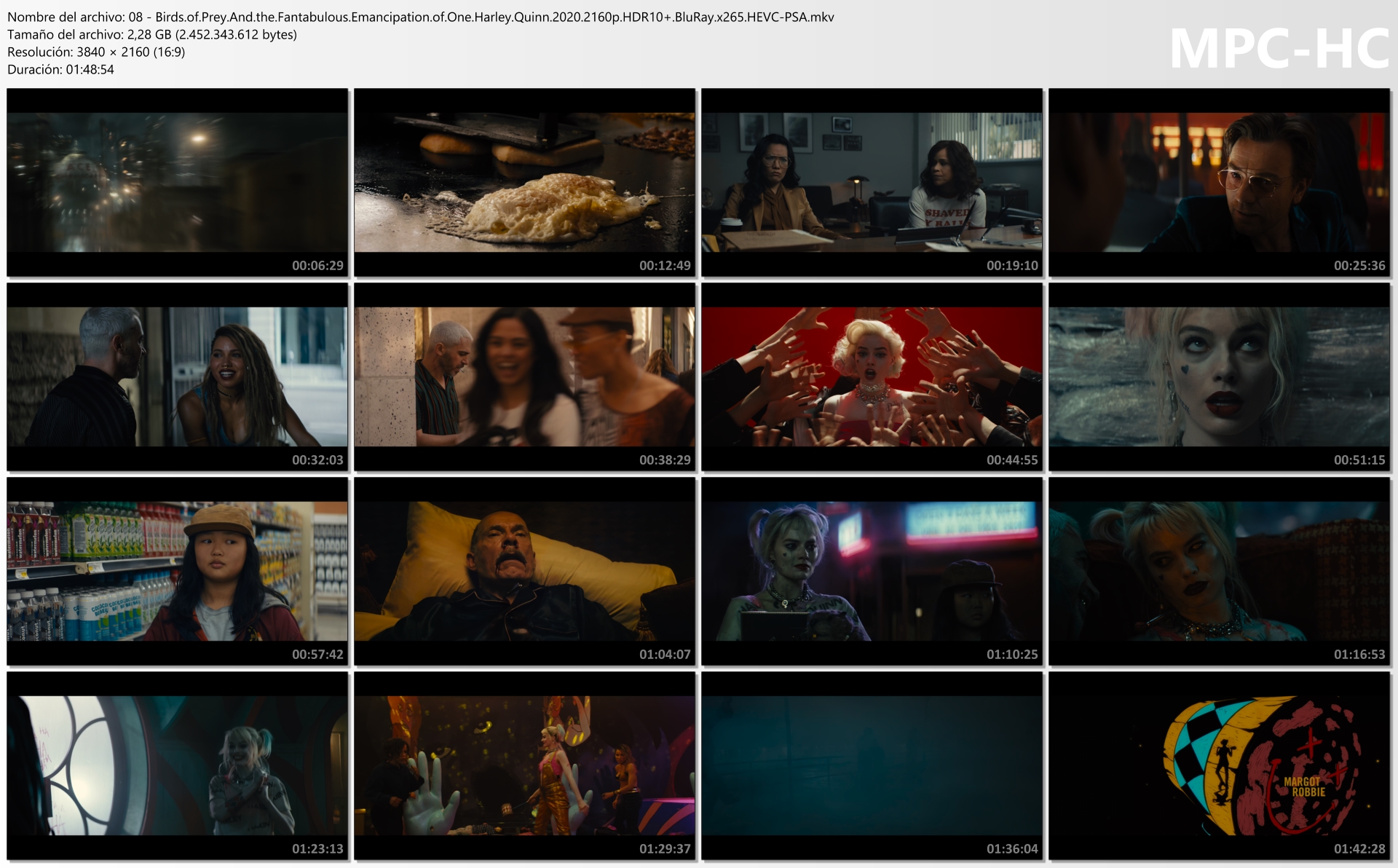Image resolution: width=1398 pixels, height=868 pixels.
Task: Click the 01:10:25 timestamp label
Action: coord(1012,655)
